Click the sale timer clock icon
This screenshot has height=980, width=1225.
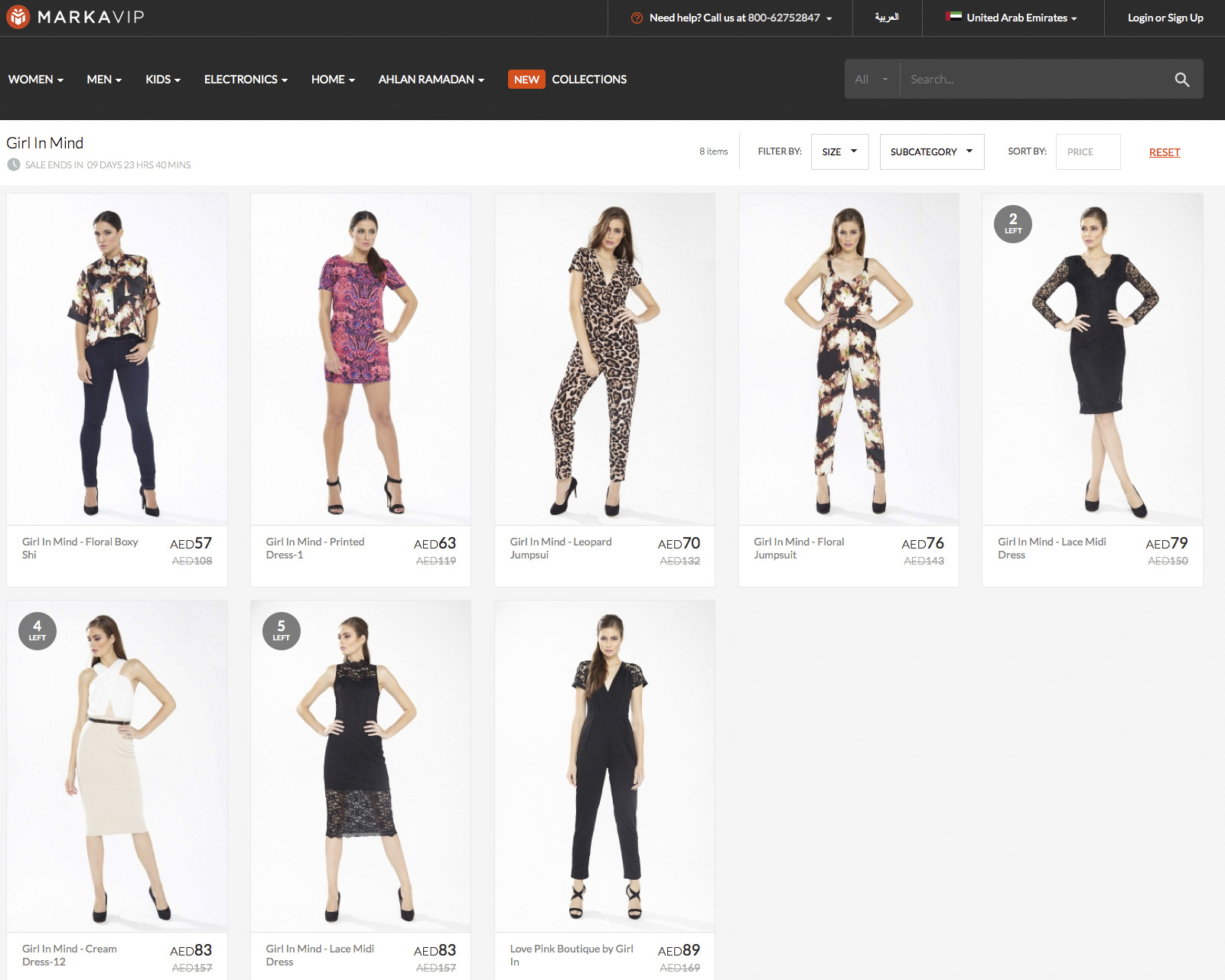point(14,164)
